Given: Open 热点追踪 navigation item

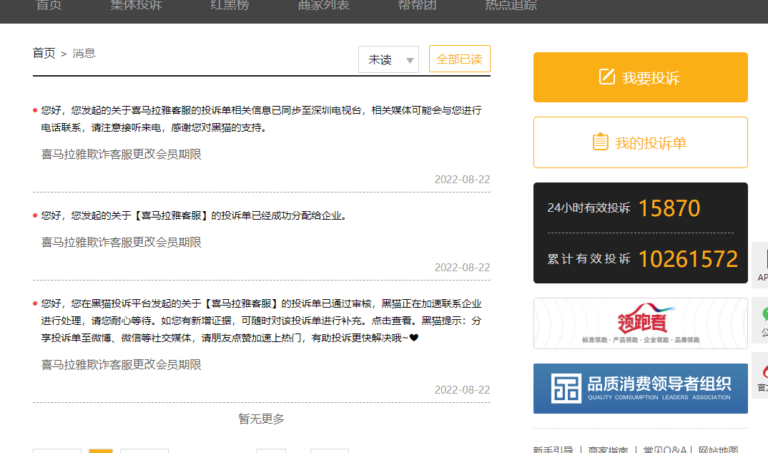Looking at the screenshot, I should tap(510, 5).
